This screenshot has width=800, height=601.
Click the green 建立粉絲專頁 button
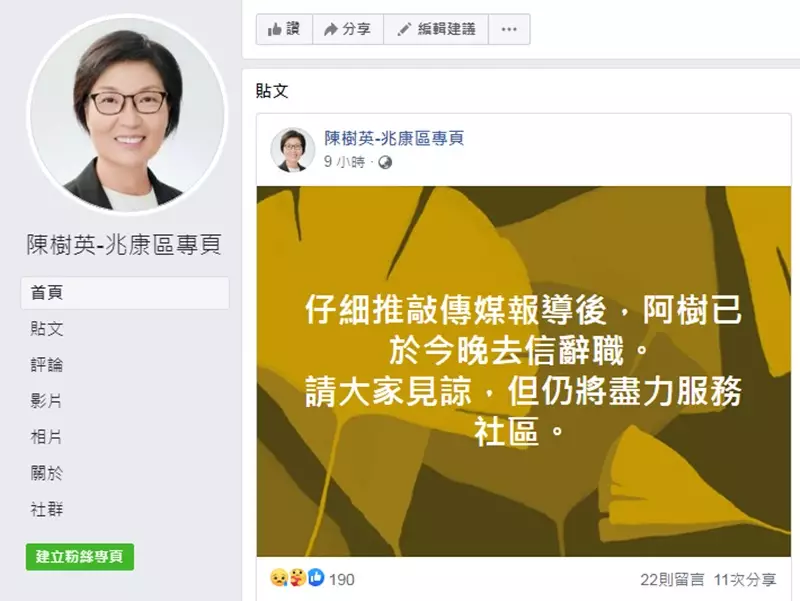[x=80, y=557]
